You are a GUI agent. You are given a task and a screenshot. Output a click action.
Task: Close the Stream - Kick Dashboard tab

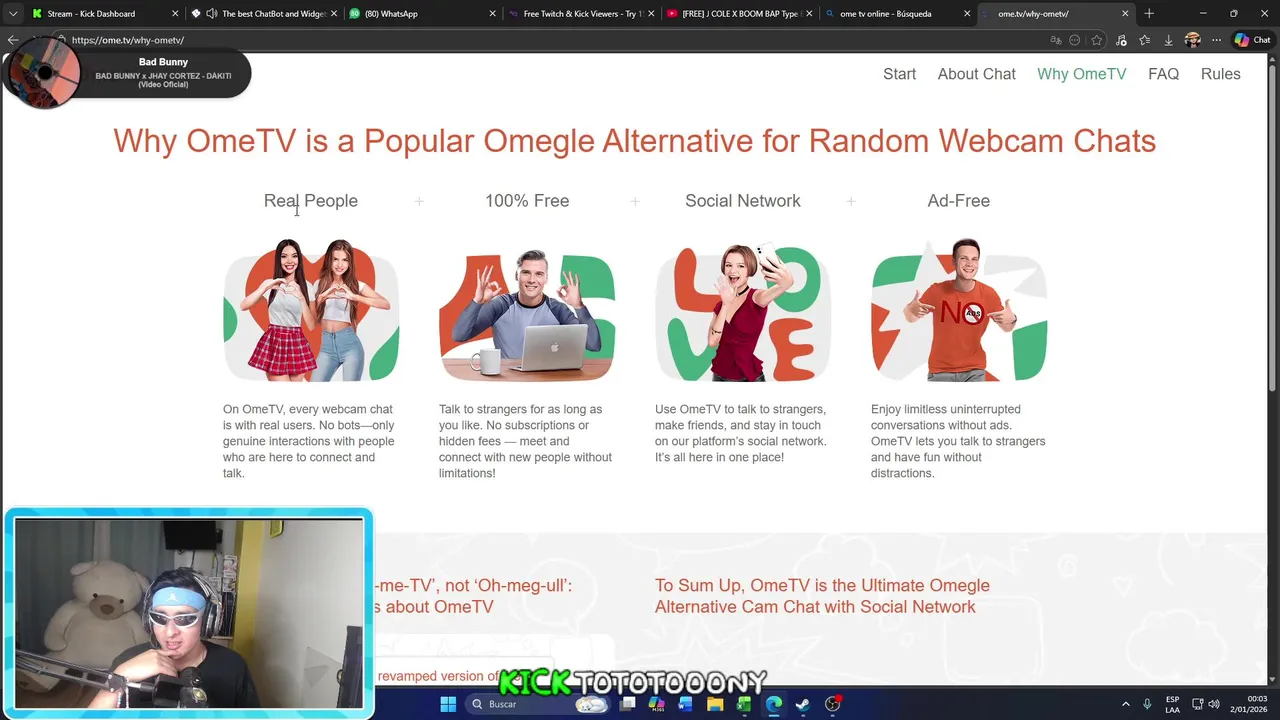[x=176, y=14]
